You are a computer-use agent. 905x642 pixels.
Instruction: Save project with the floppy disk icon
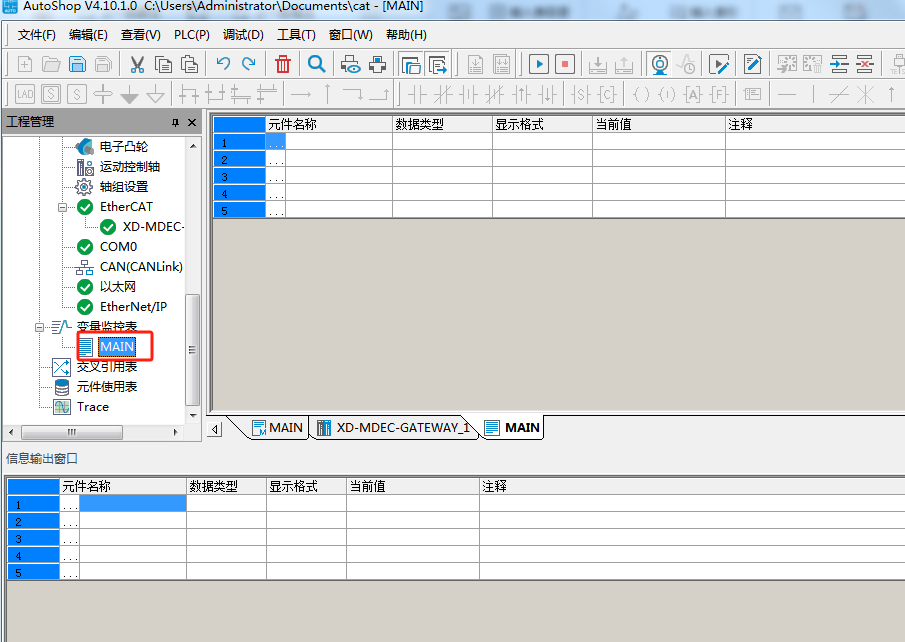[x=77, y=64]
